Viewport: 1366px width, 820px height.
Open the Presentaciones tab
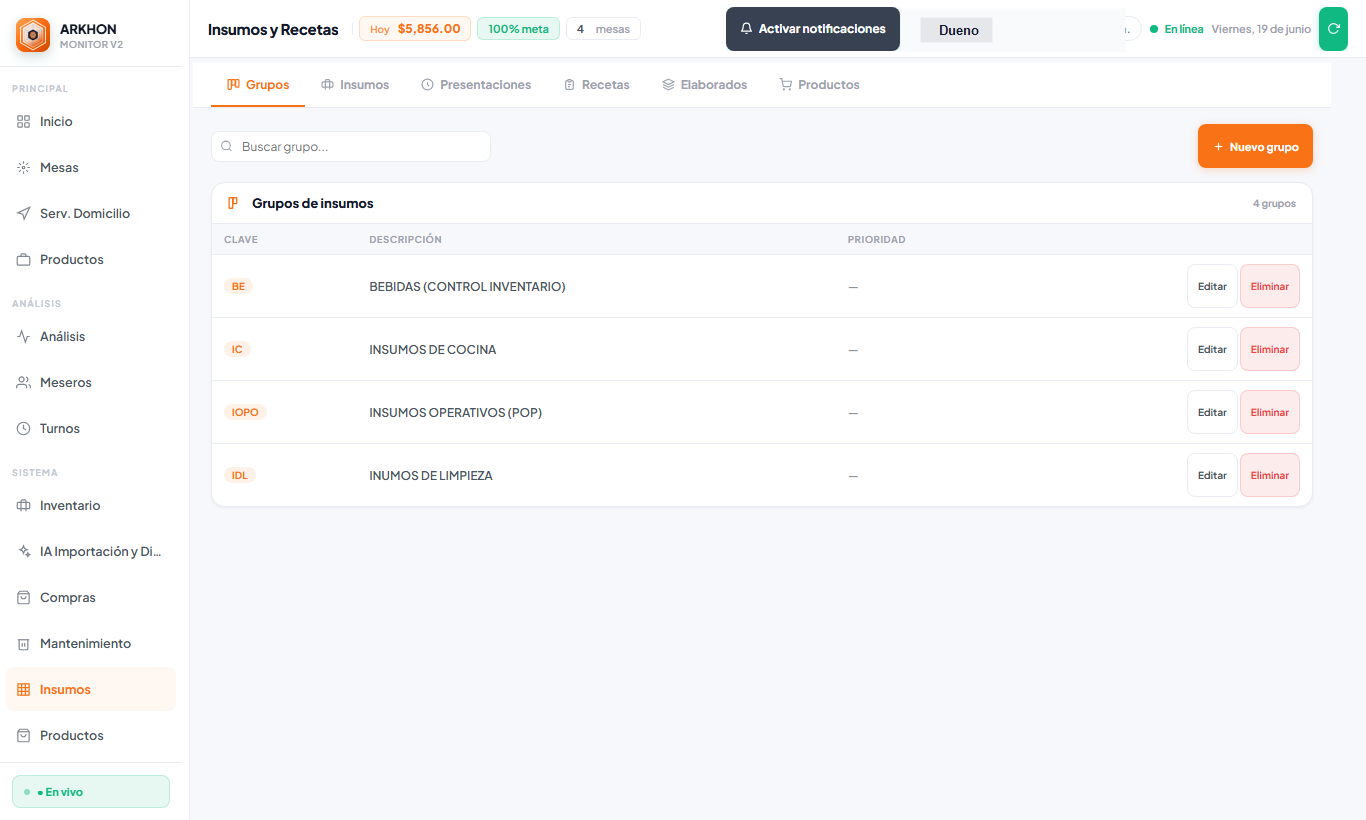pos(476,85)
